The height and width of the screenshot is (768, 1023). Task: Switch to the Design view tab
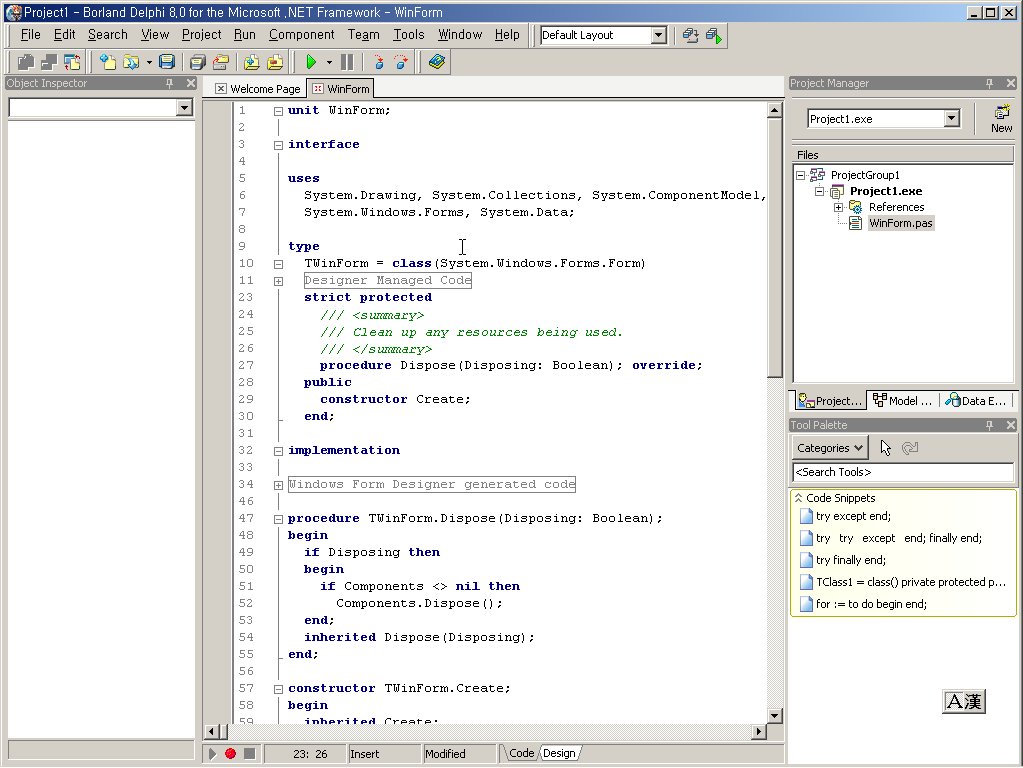pyautogui.click(x=559, y=753)
